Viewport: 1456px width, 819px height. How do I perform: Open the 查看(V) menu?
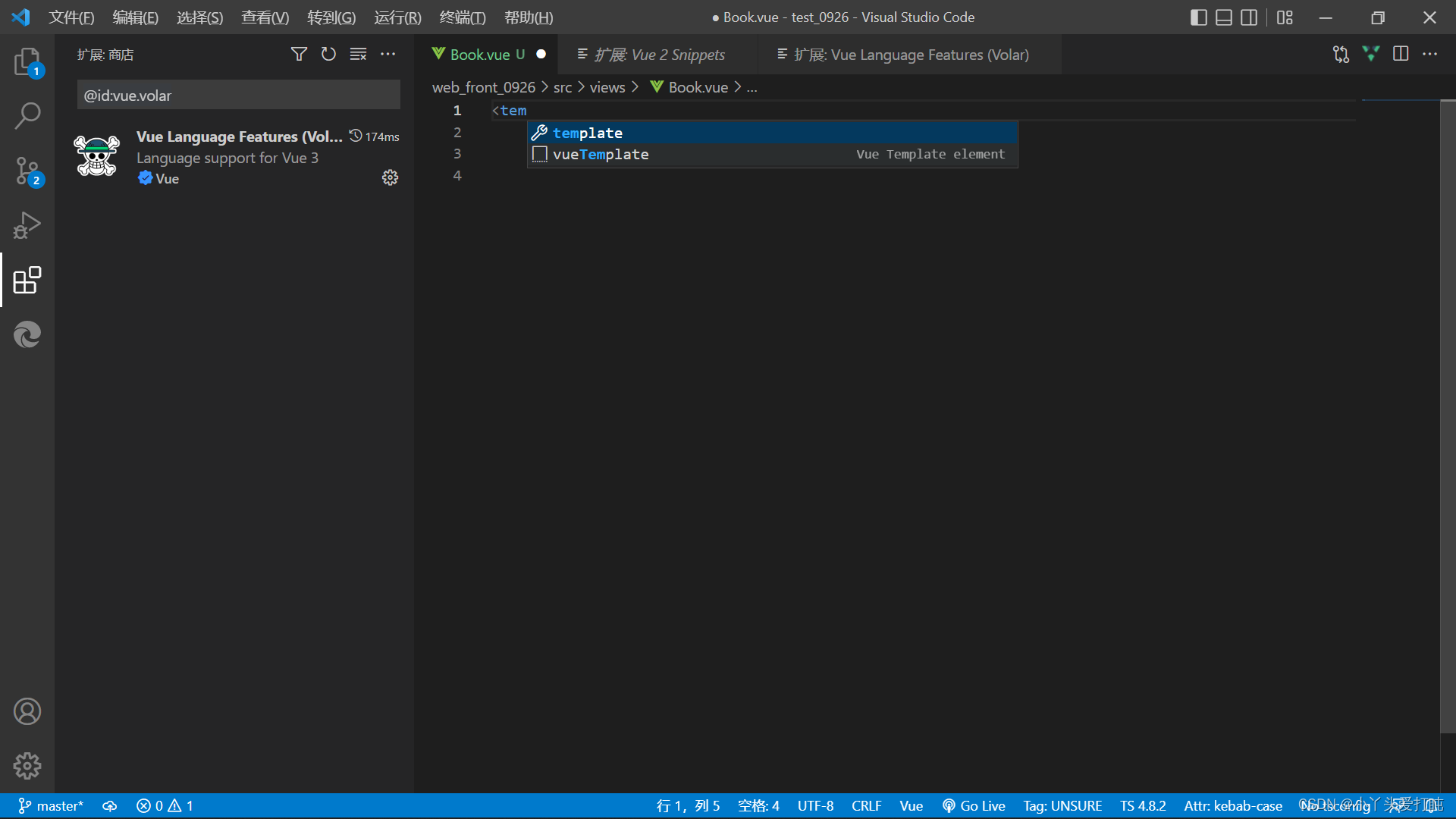265,17
